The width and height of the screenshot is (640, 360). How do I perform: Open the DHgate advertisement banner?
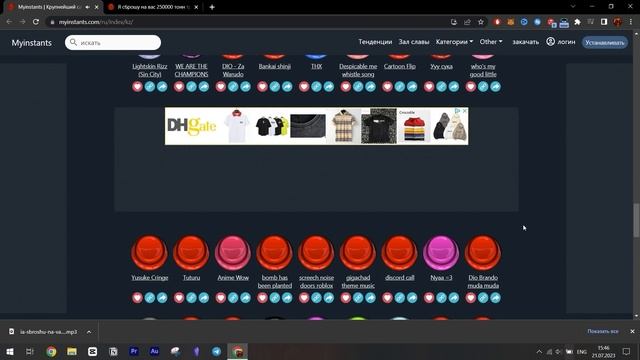point(316,126)
